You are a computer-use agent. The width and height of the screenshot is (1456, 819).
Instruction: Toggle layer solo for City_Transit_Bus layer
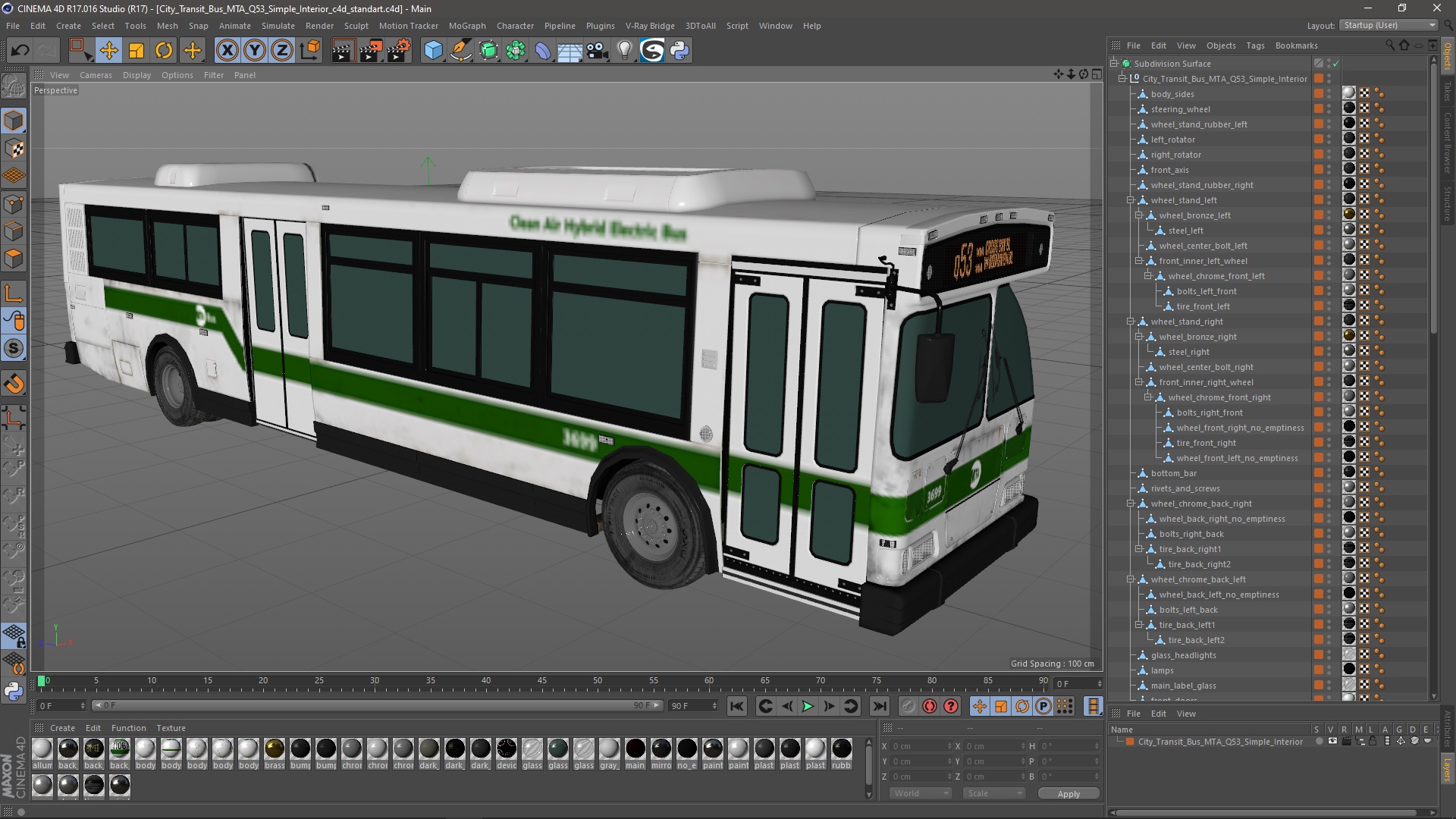point(1319,742)
